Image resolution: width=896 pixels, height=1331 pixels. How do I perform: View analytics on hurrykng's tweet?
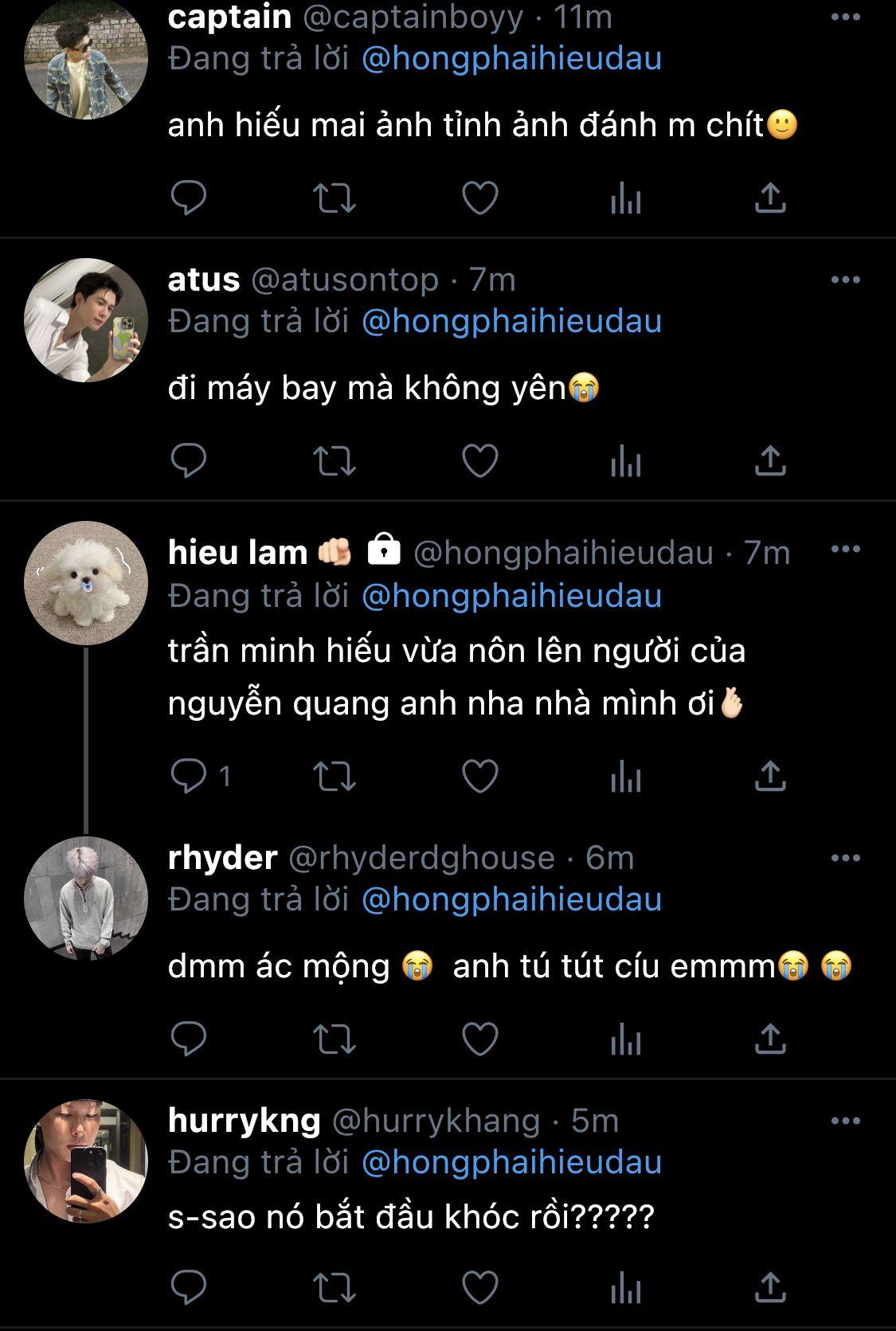(x=625, y=1288)
